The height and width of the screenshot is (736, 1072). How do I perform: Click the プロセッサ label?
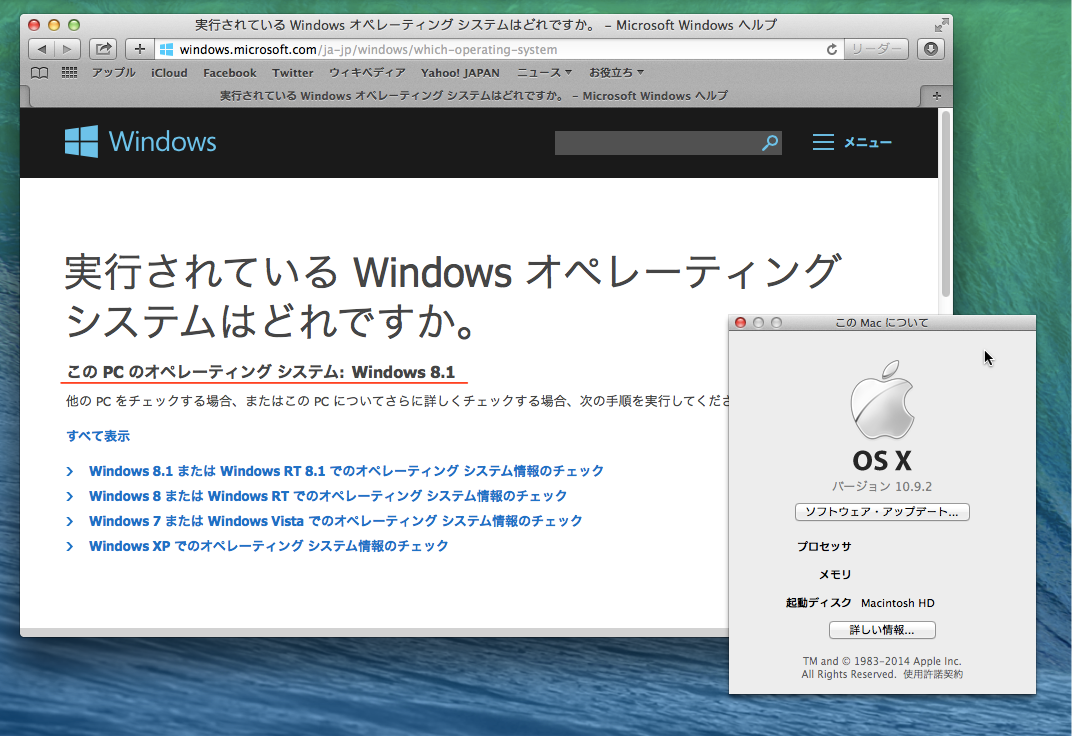(x=824, y=547)
